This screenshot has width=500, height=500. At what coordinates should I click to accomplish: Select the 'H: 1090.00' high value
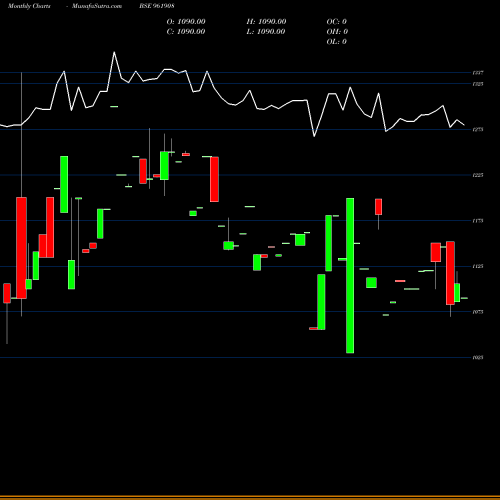266,22
